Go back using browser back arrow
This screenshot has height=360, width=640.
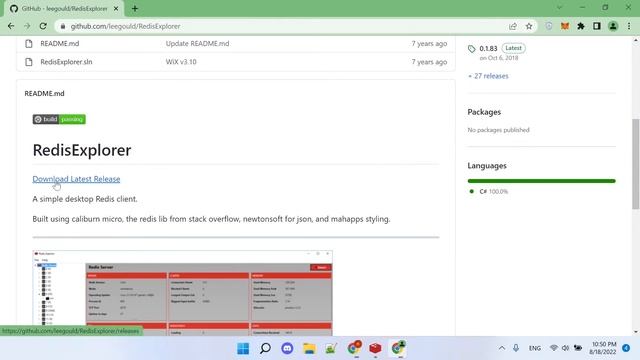(x=11, y=26)
